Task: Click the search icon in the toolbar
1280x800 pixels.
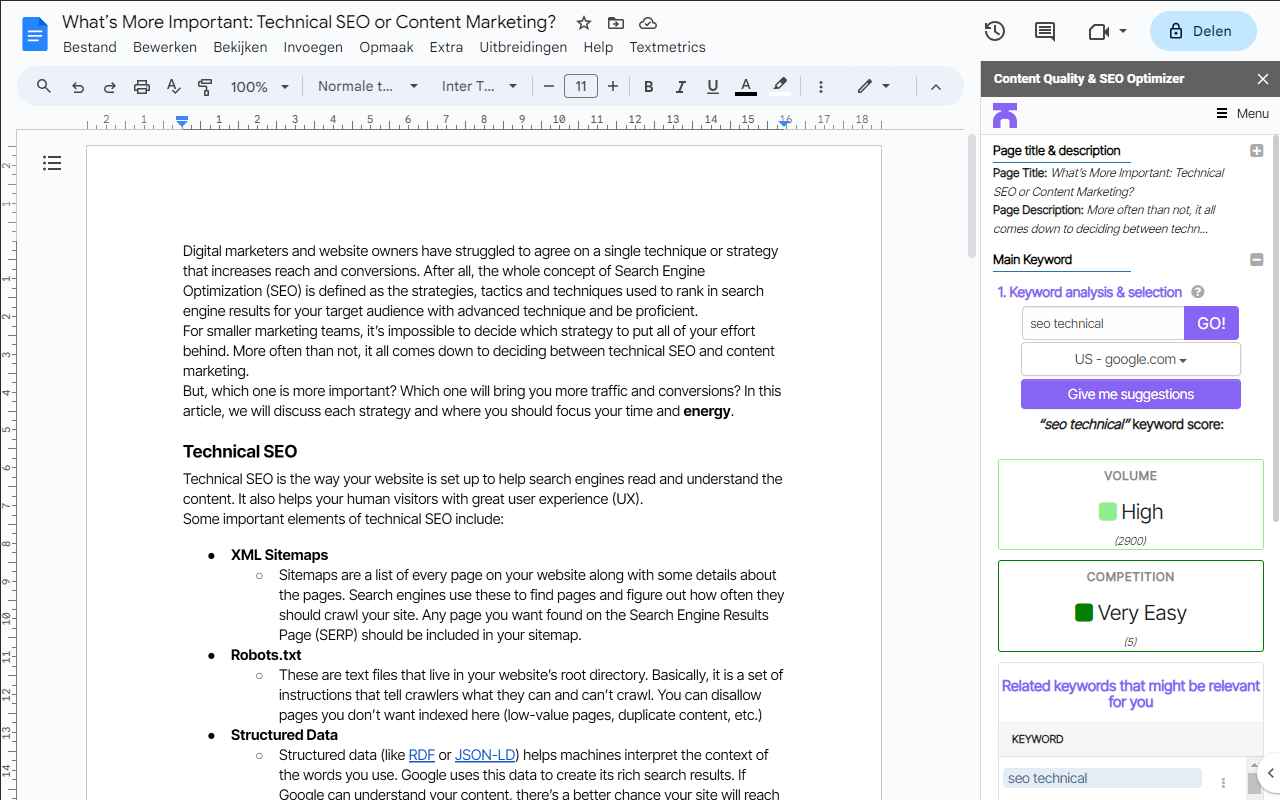Action: [x=43, y=86]
